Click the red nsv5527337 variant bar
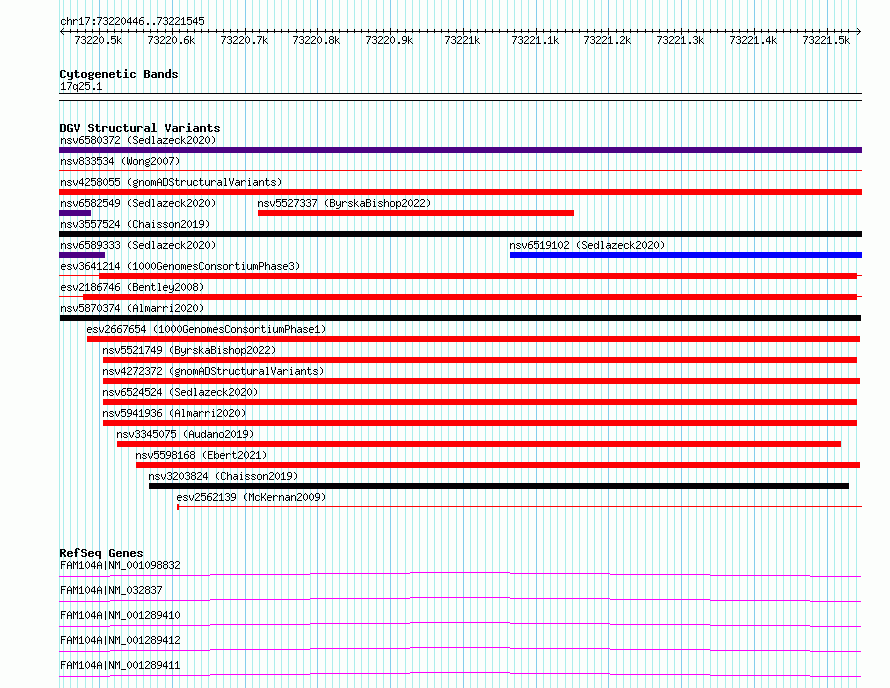Viewport: 890px width, 688px height. (x=416, y=213)
